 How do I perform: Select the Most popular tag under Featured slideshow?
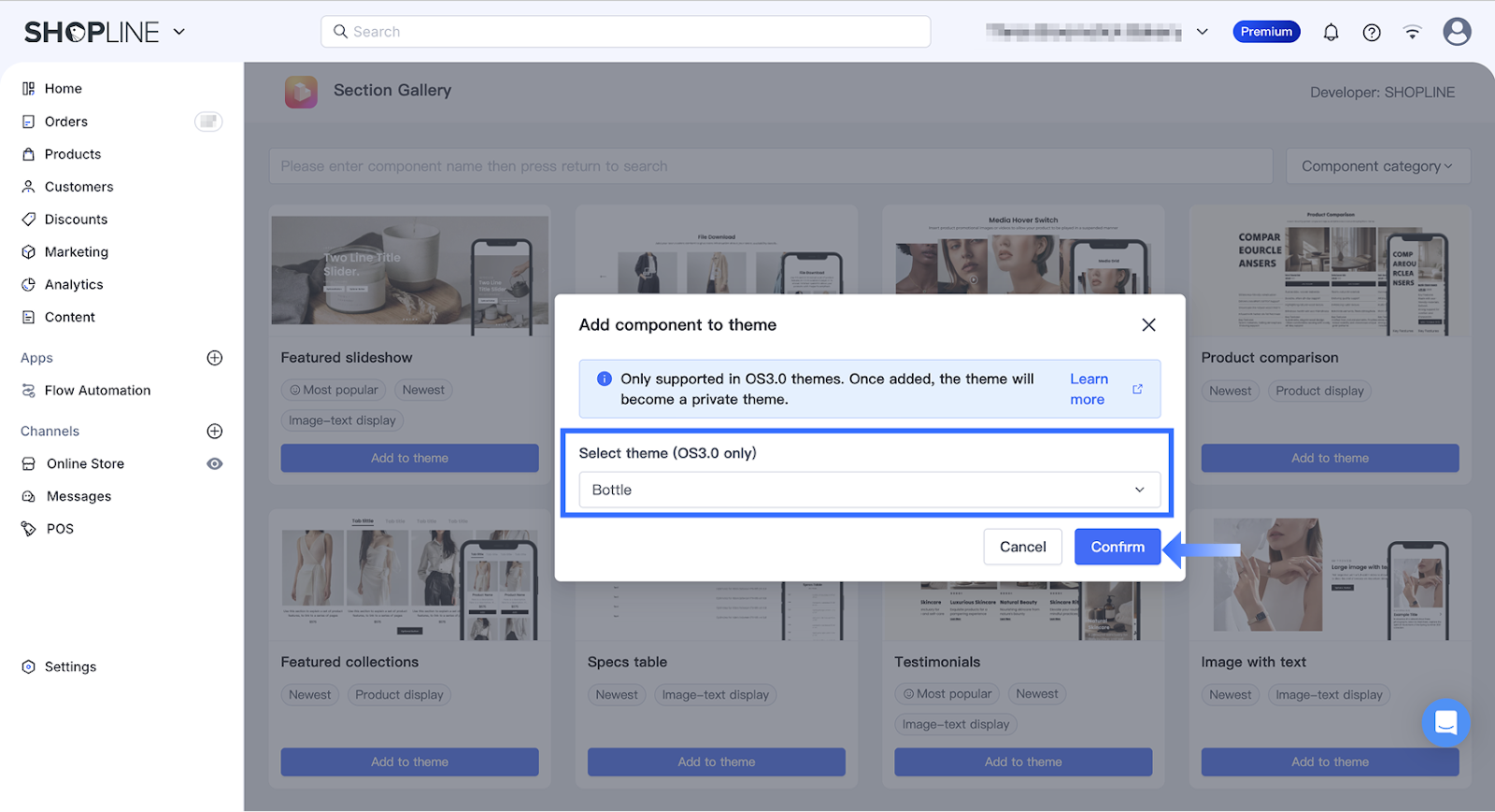[x=334, y=390]
